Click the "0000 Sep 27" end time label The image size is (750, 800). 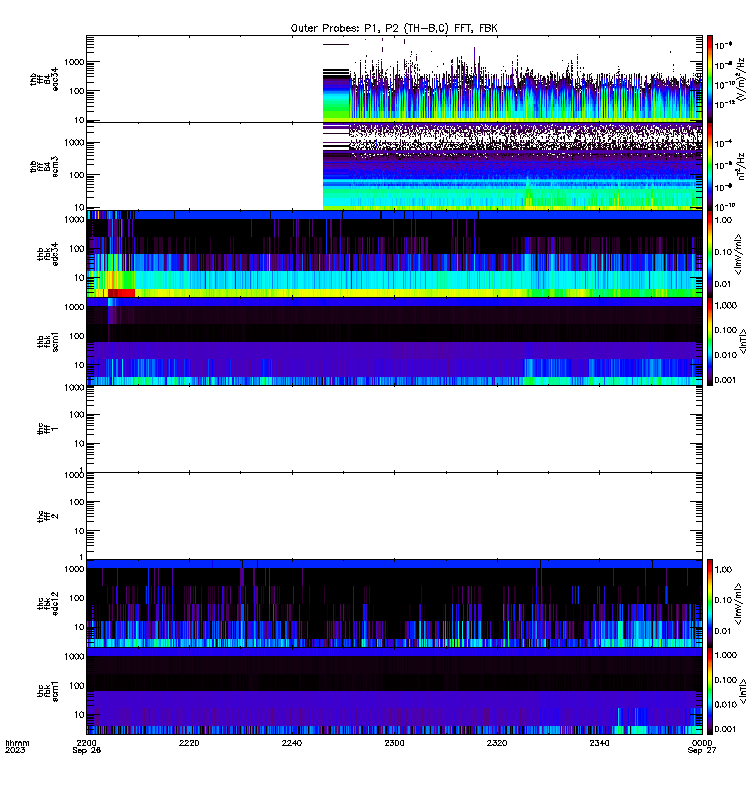tap(702, 746)
